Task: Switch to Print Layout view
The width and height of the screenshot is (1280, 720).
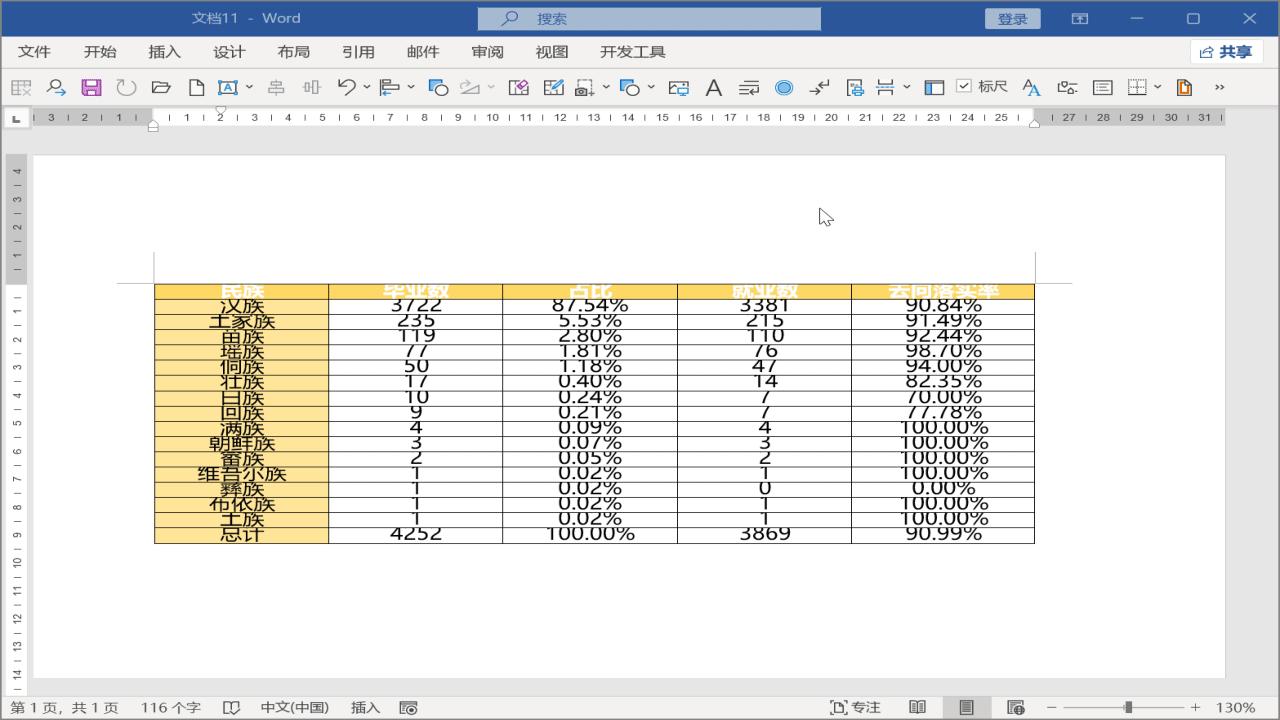Action: 966,708
